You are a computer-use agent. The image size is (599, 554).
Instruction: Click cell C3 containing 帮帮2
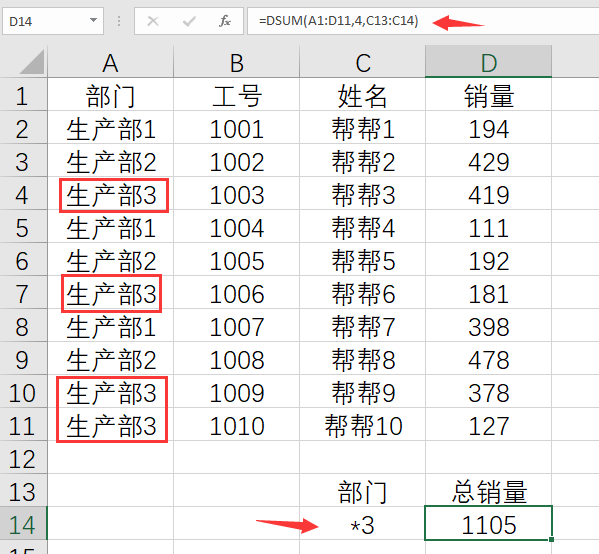[363, 161]
